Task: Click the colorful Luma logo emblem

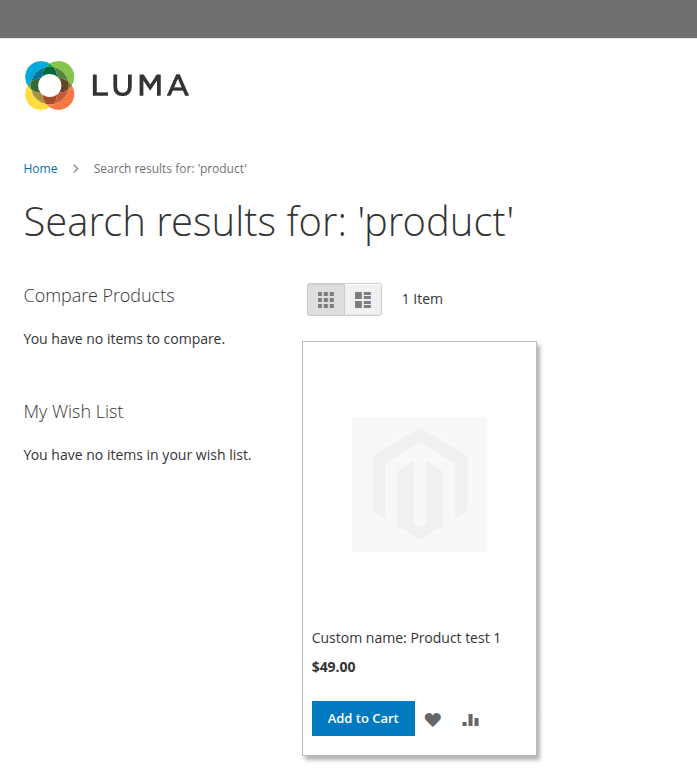Action: tap(49, 86)
